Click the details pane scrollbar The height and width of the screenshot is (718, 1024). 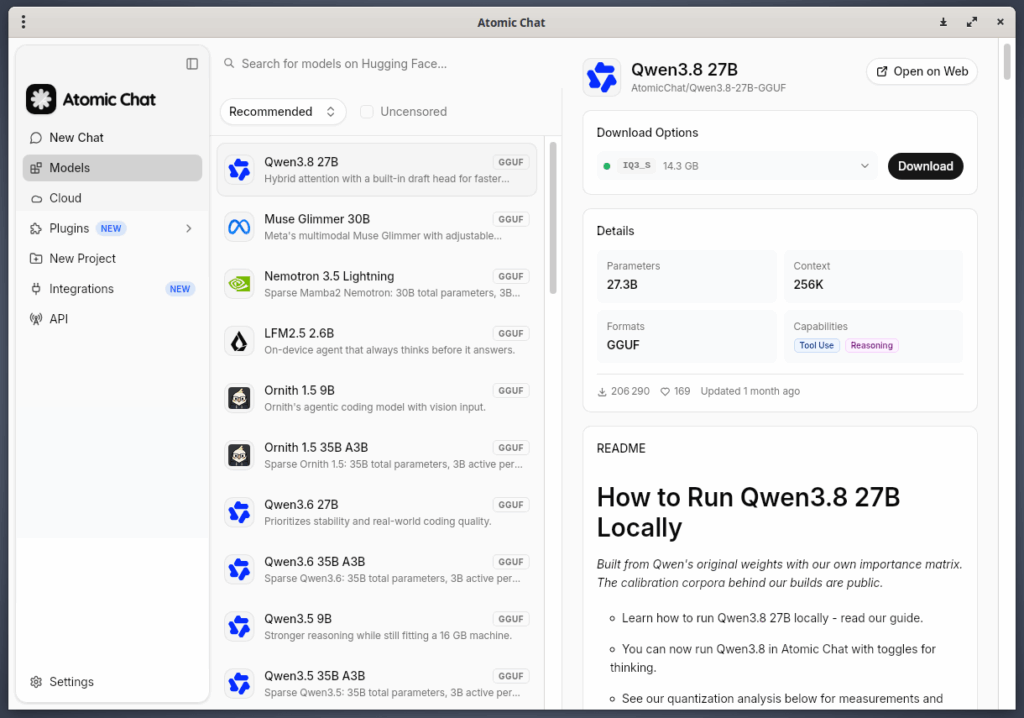[x=1006, y=61]
